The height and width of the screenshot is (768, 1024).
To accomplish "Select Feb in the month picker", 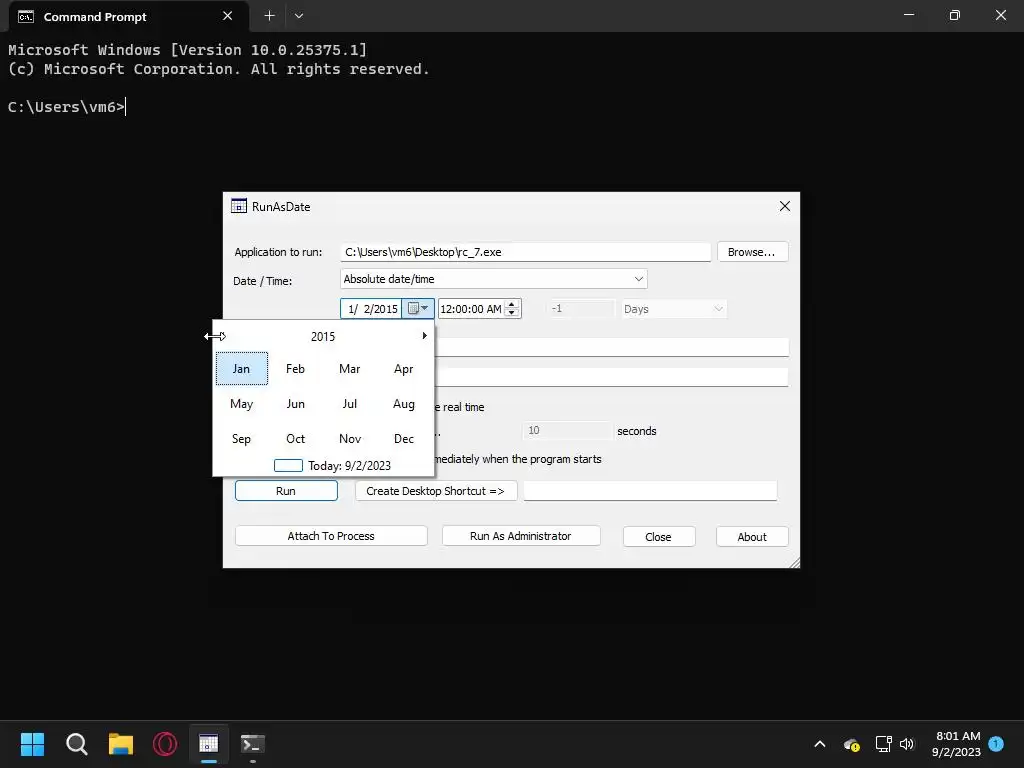I will click(x=295, y=368).
